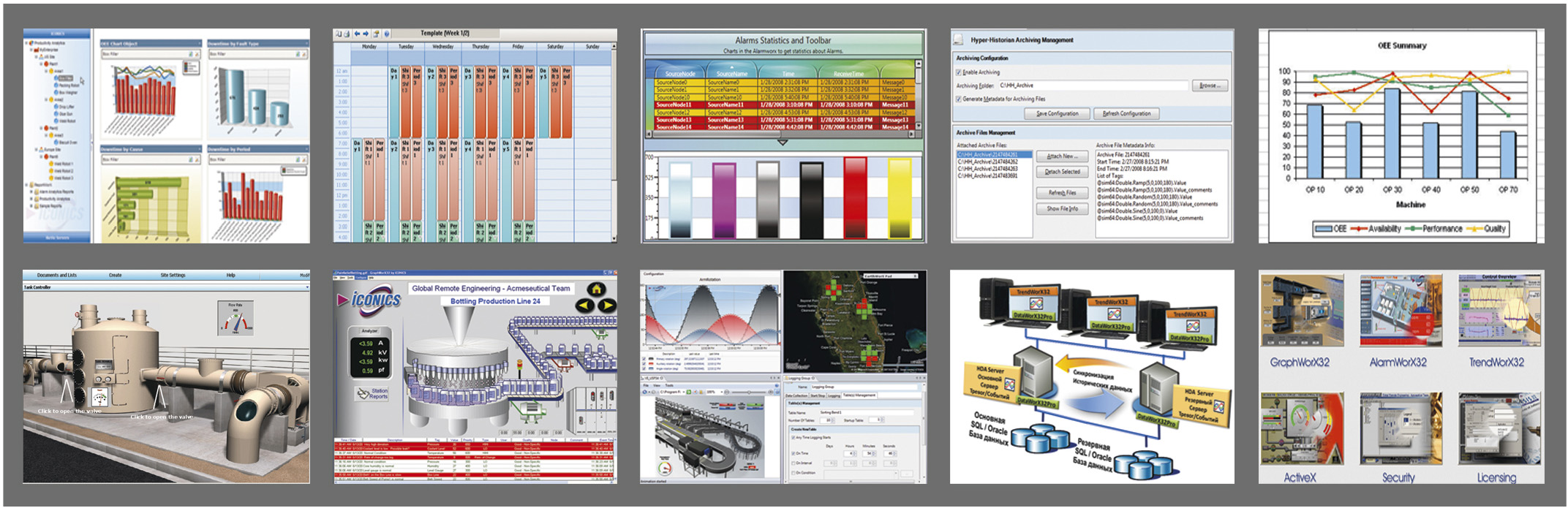This screenshot has width=1568, height=508.
Task: Click the Wednesday column header in schedule
Action: (x=443, y=47)
